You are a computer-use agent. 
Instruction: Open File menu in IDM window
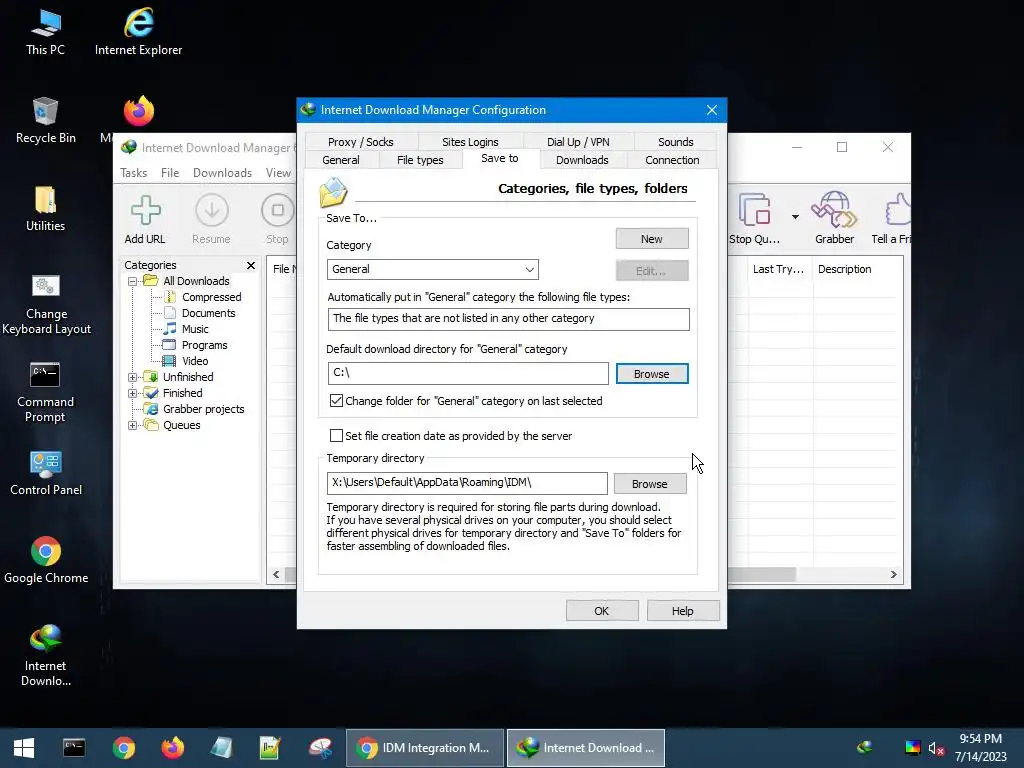[x=170, y=173]
